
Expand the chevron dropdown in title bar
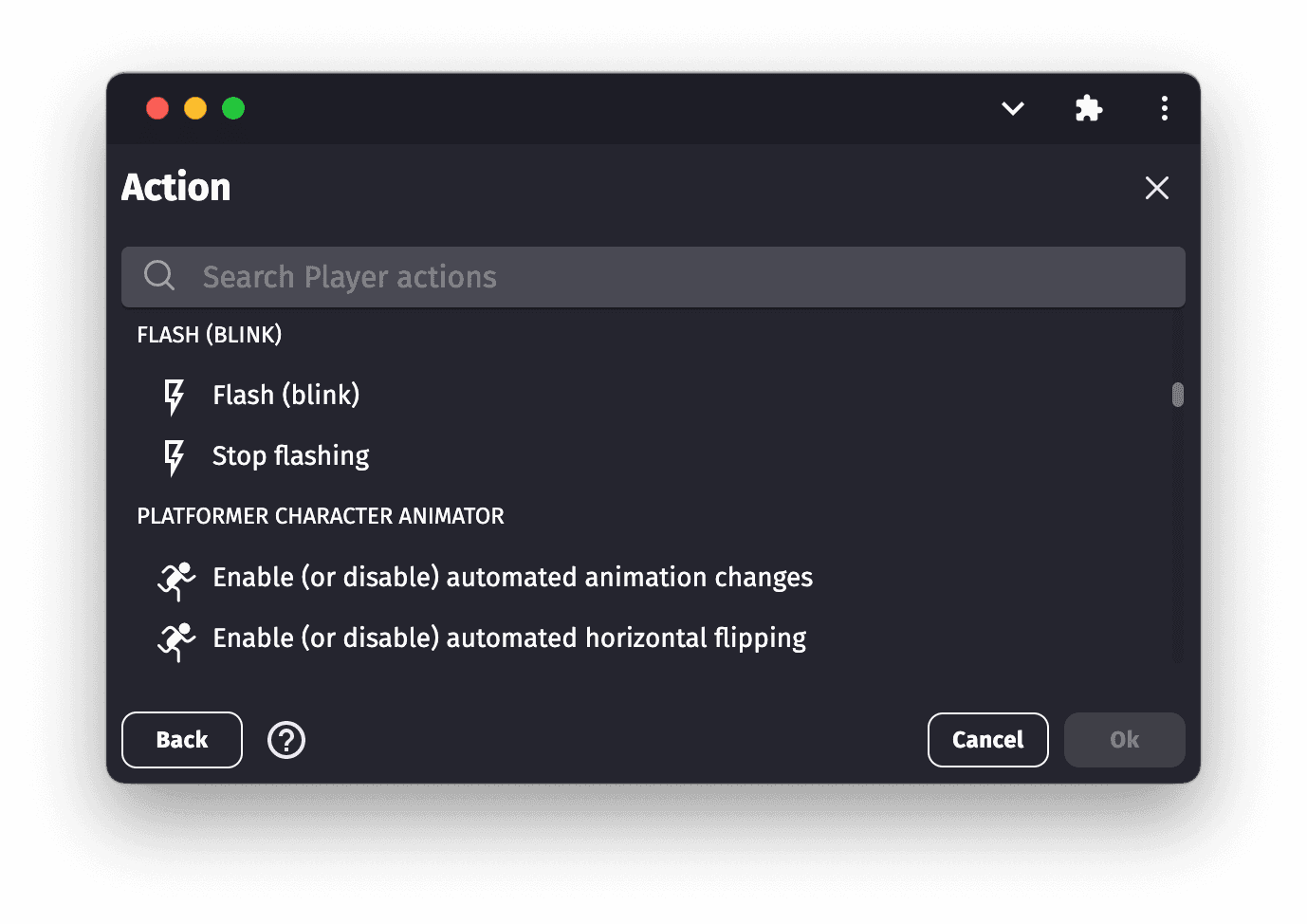pyautogui.click(x=1013, y=108)
